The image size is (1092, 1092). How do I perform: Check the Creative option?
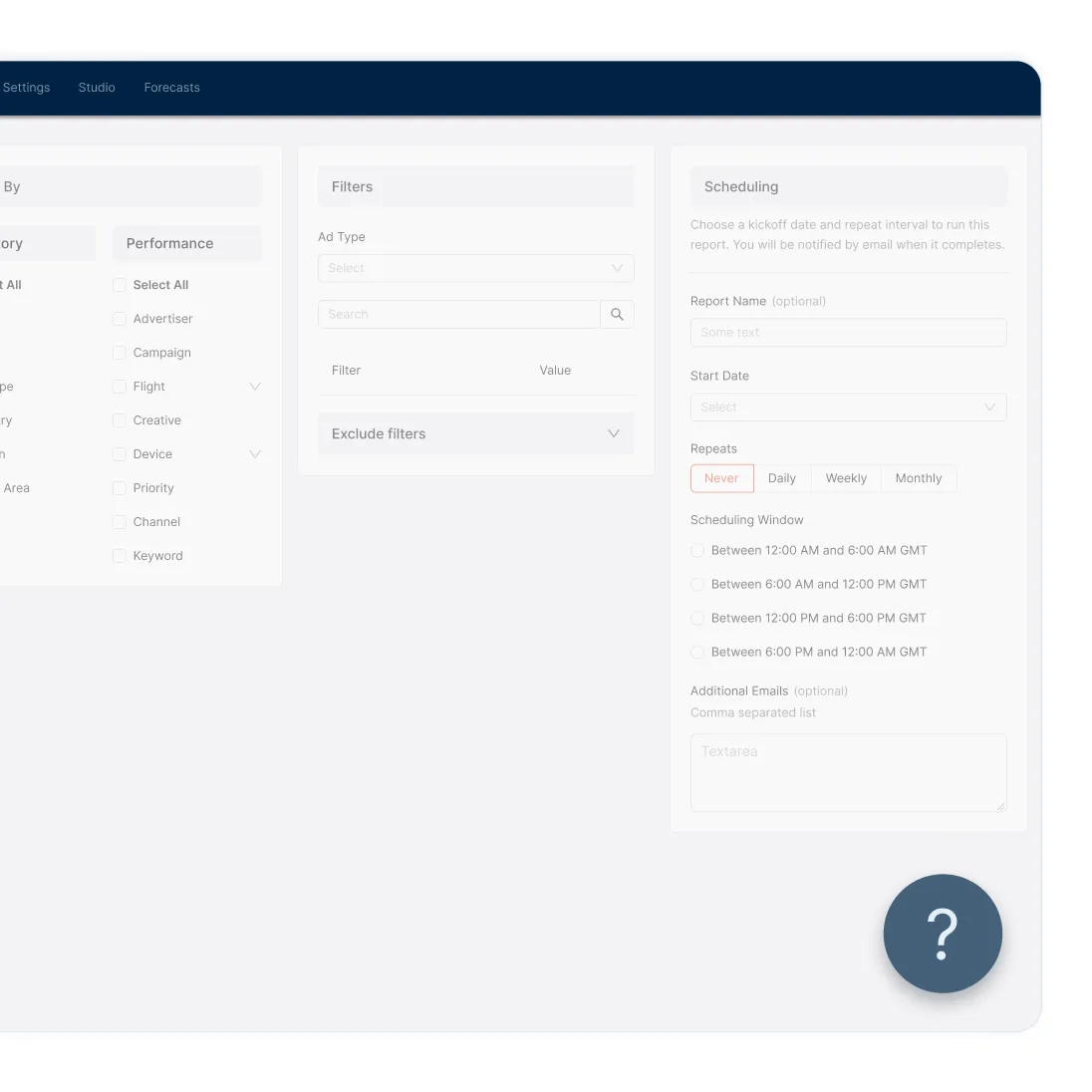(120, 419)
